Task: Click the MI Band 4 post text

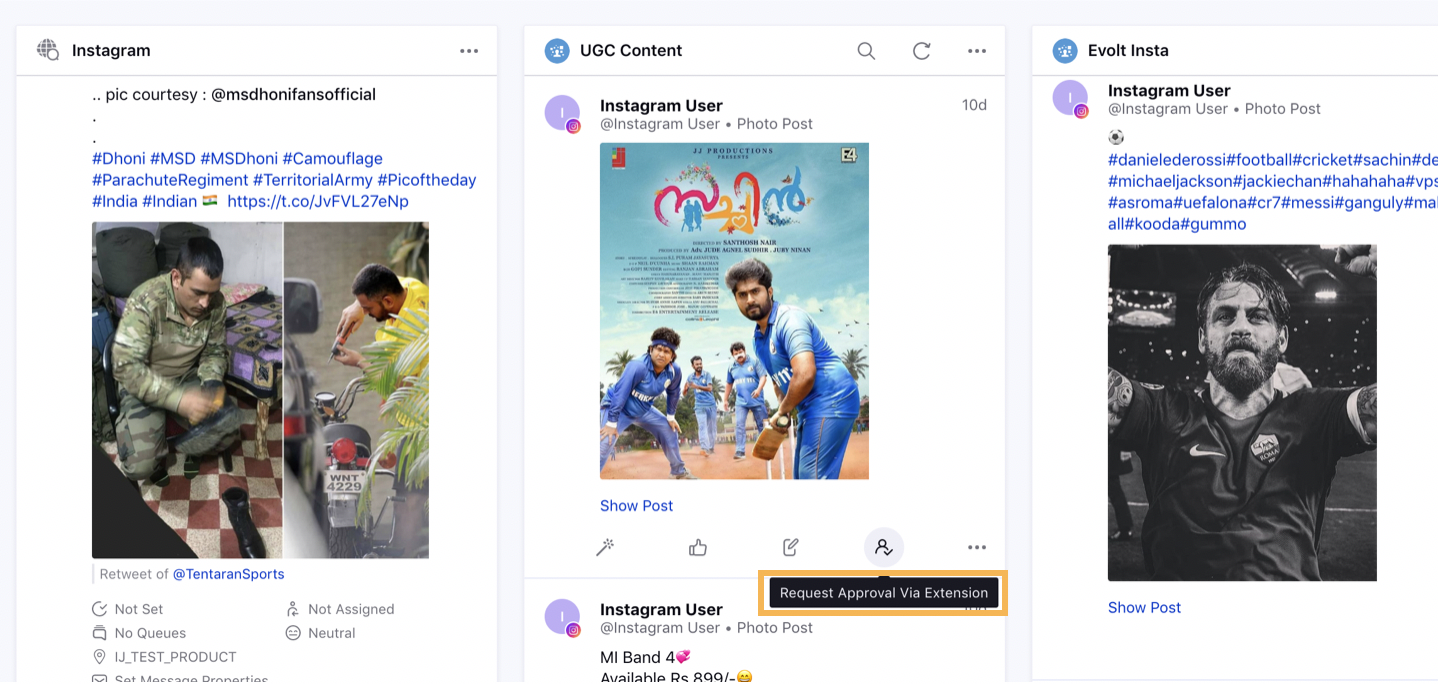Action: click(x=645, y=657)
